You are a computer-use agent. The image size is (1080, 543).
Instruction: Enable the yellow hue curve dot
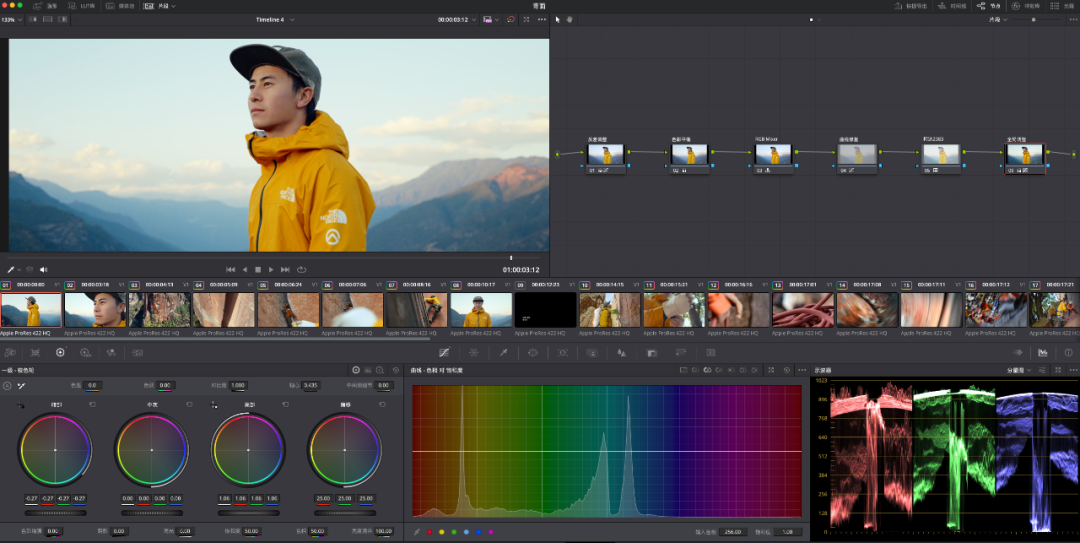441,532
